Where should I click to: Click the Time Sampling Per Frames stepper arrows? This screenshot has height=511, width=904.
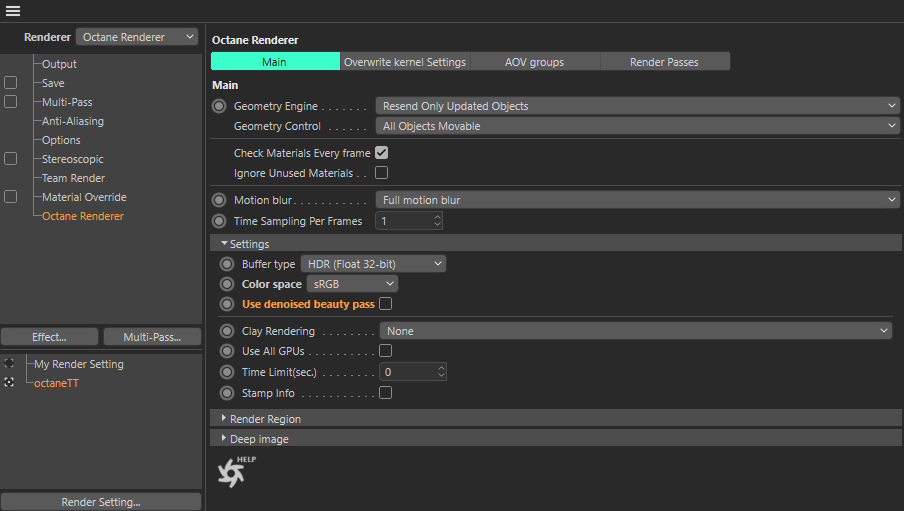tap(437, 221)
